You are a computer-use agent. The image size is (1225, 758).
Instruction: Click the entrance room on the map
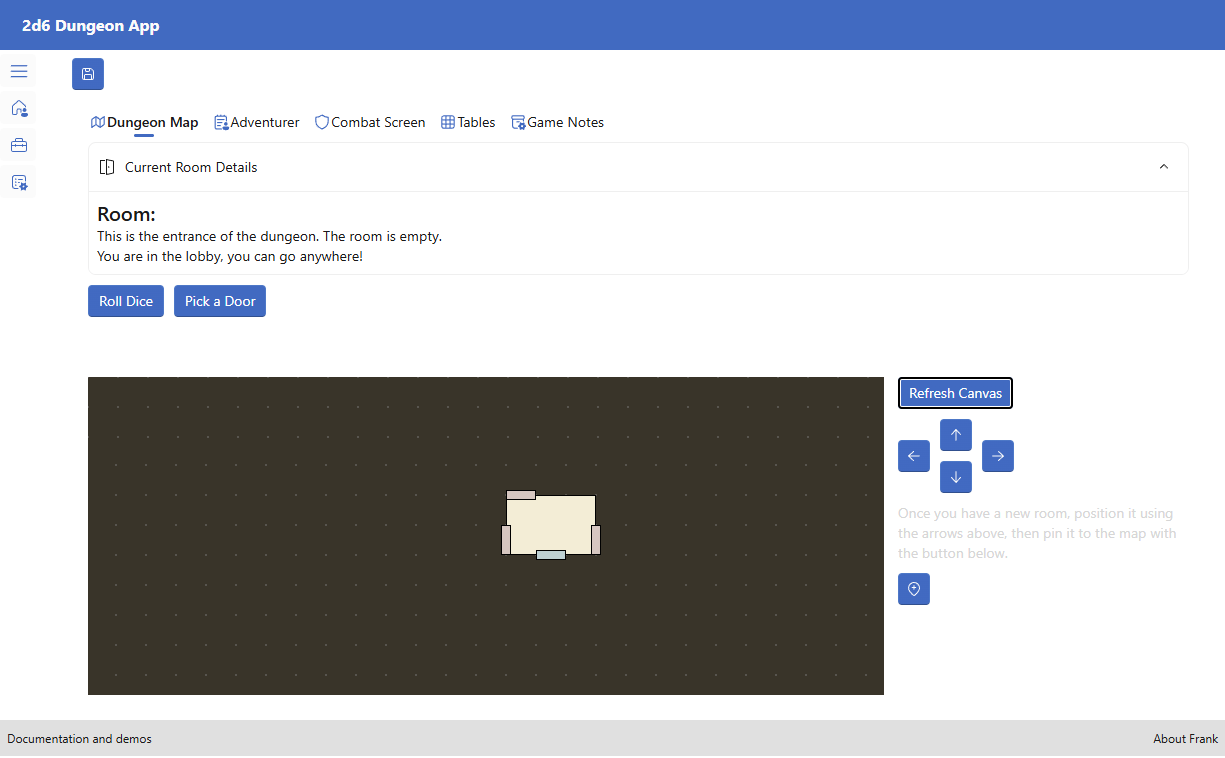(x=551, y=524)
